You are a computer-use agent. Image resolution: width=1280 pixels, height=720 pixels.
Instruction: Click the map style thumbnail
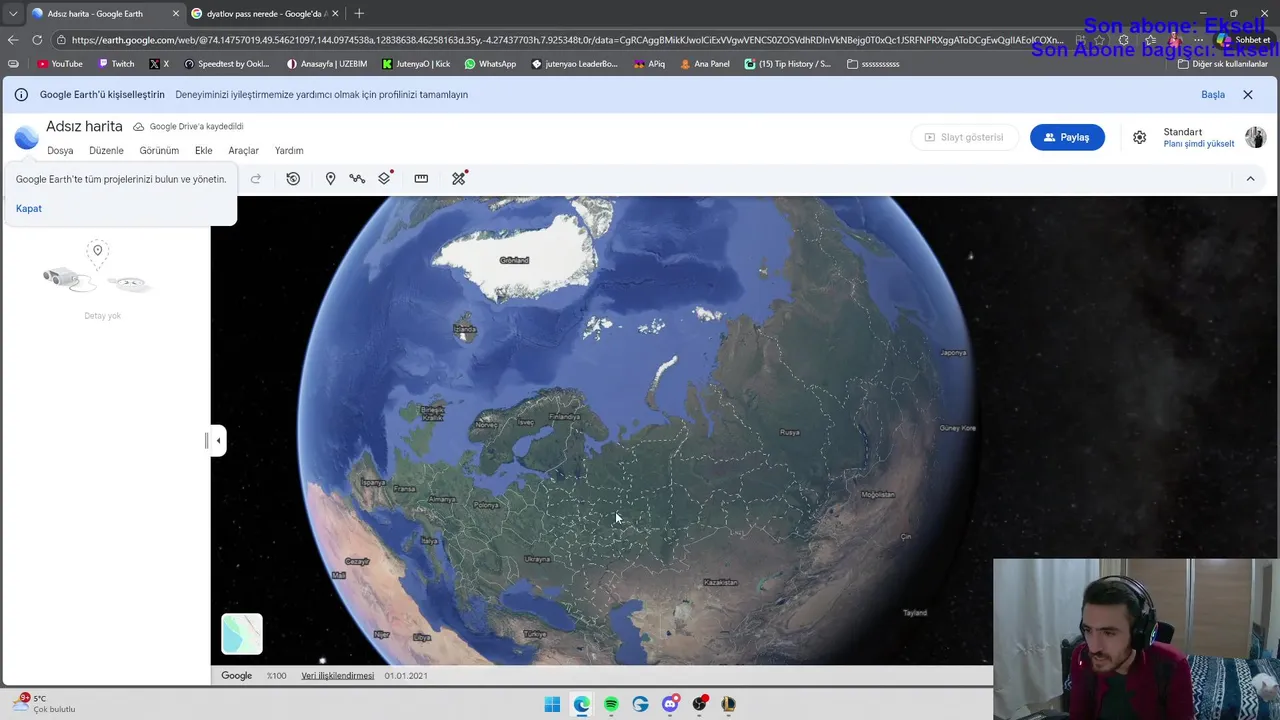click(242, 634)
